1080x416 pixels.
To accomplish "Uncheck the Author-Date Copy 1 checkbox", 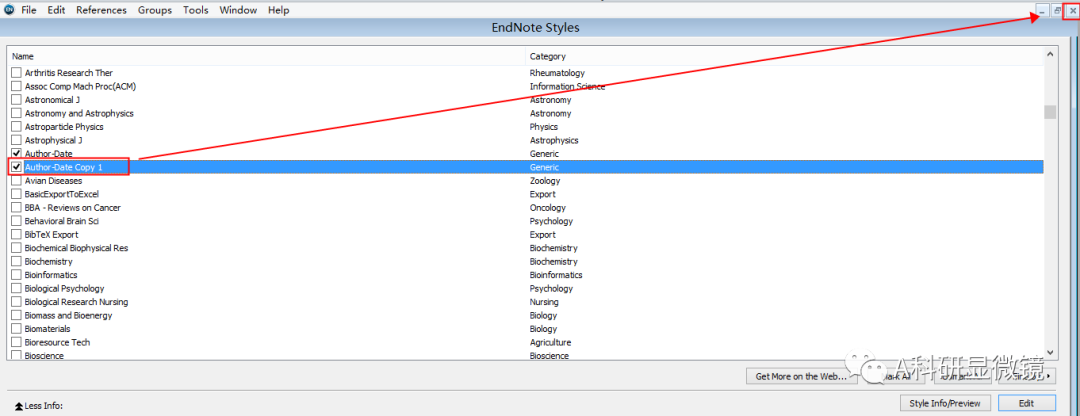I will click(x=17, y=167).
